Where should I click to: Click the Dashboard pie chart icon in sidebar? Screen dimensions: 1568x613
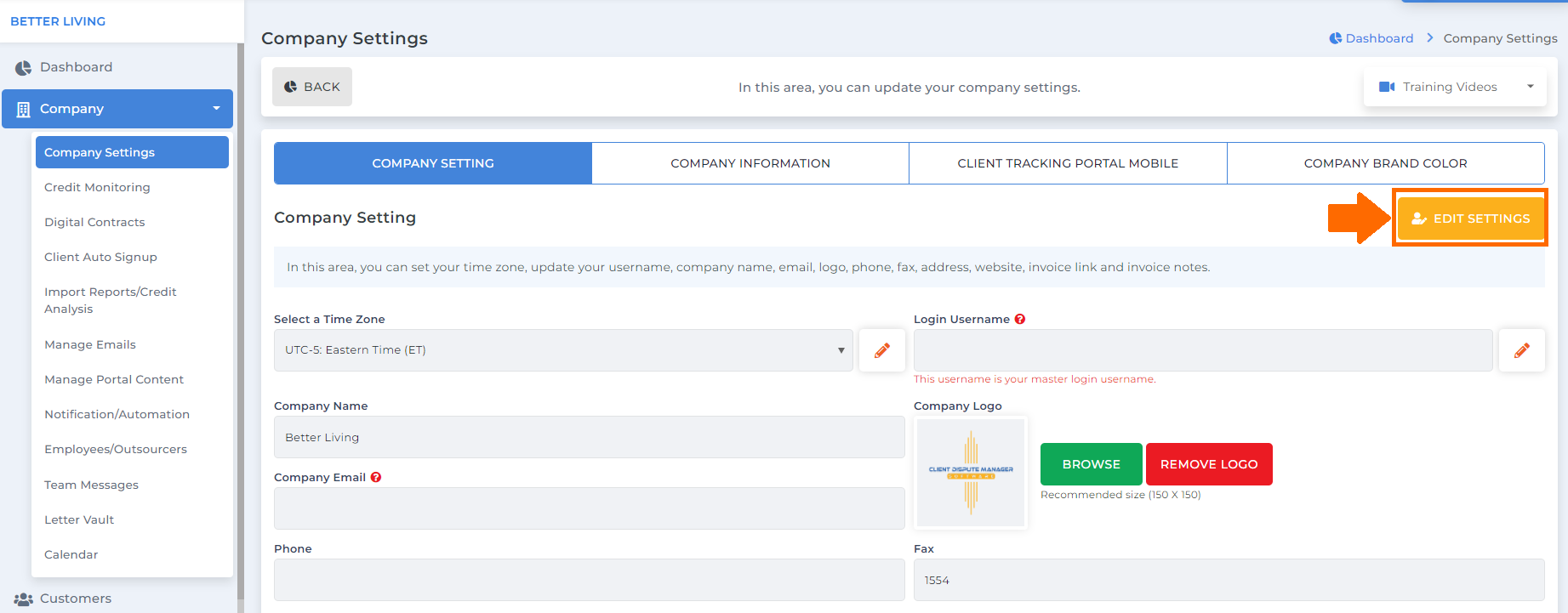23,68
